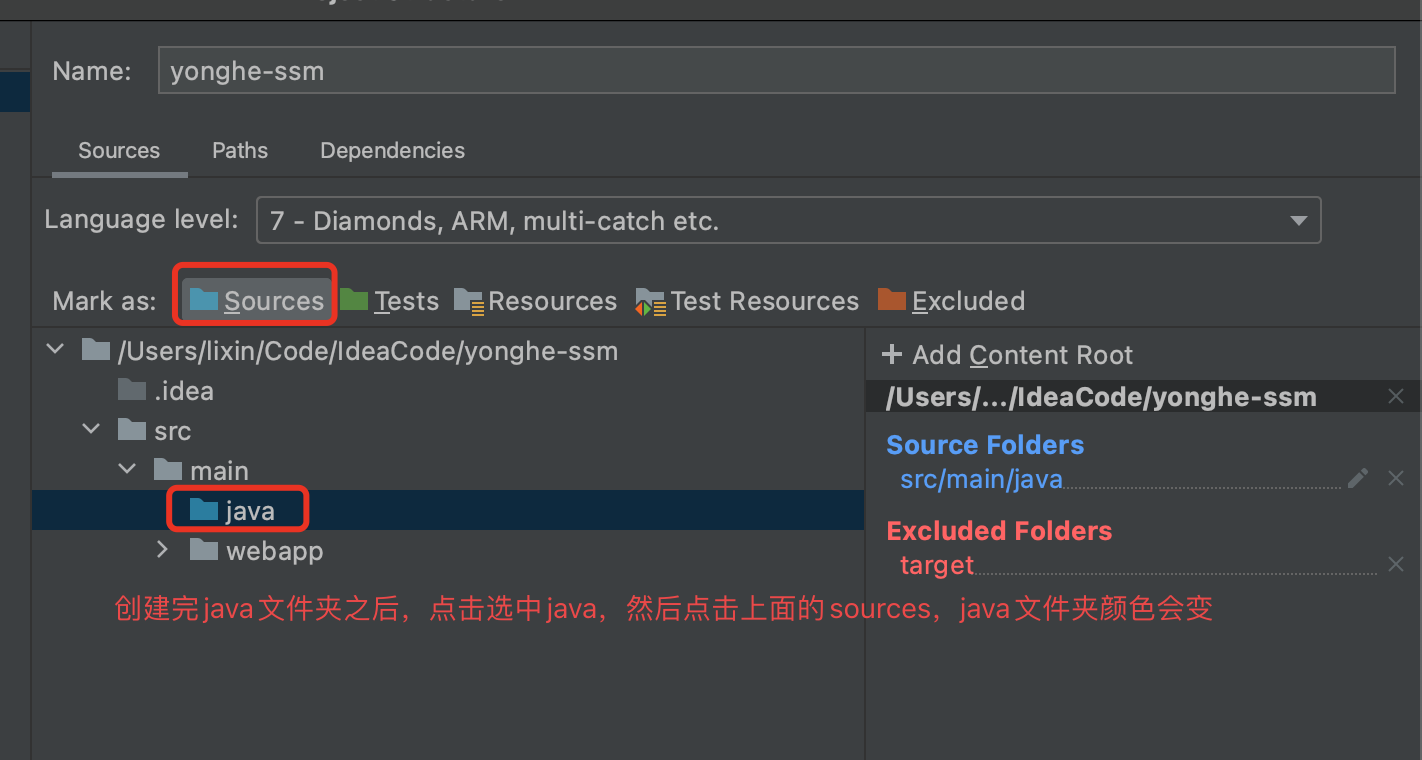Click the X to remove target excluded folder
The height and width of the screenshot is (760, 1422).
pyautogui.click(x=1396, y=564)
